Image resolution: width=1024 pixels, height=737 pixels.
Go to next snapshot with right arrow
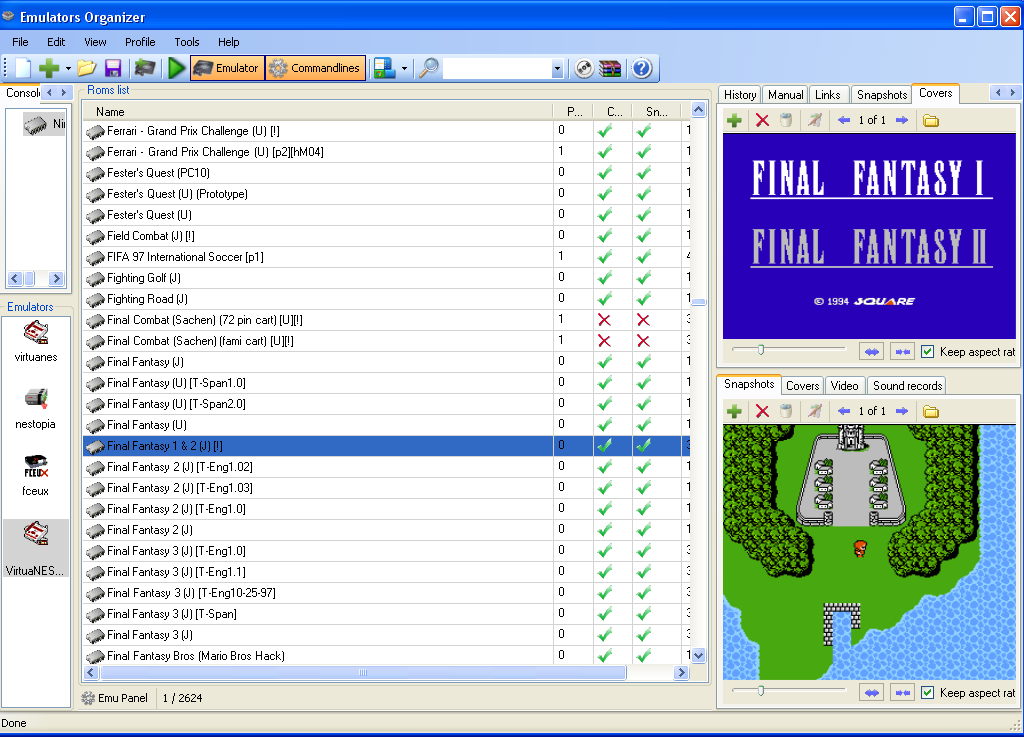[902, 411]
